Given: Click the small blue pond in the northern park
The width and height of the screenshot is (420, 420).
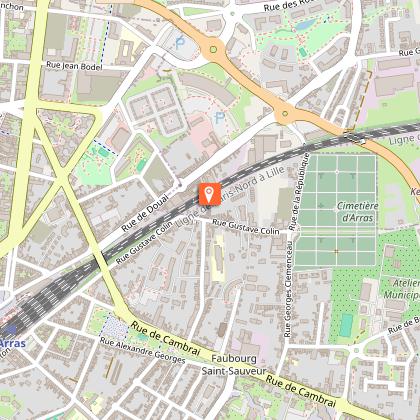Looking at the screenshot, I should pyautogui.click(x=306, y=24).
